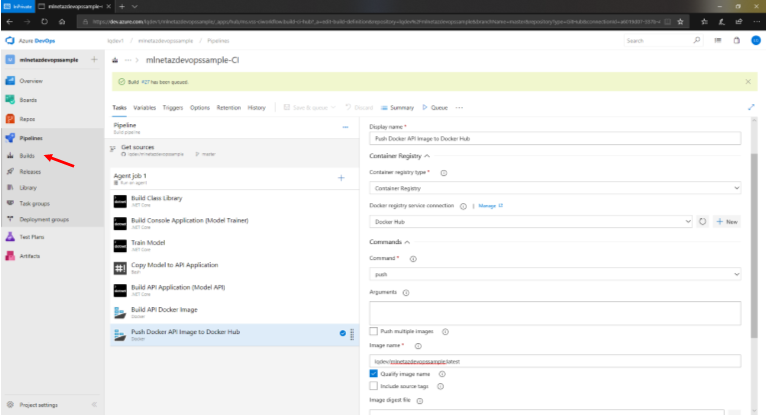Uncheck Qualify image name
Image resolution: width=766 pixels, height=415 pixels.
click(374, 373)
